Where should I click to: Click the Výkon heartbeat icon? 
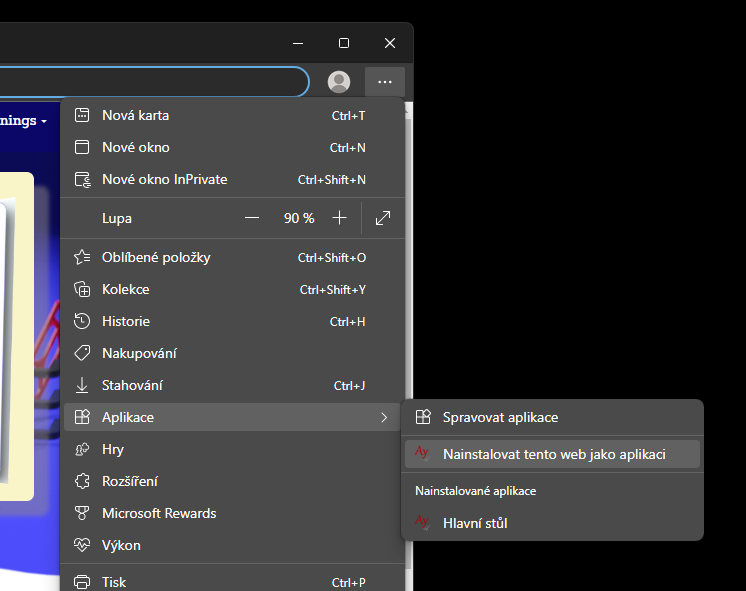(82, 545)
